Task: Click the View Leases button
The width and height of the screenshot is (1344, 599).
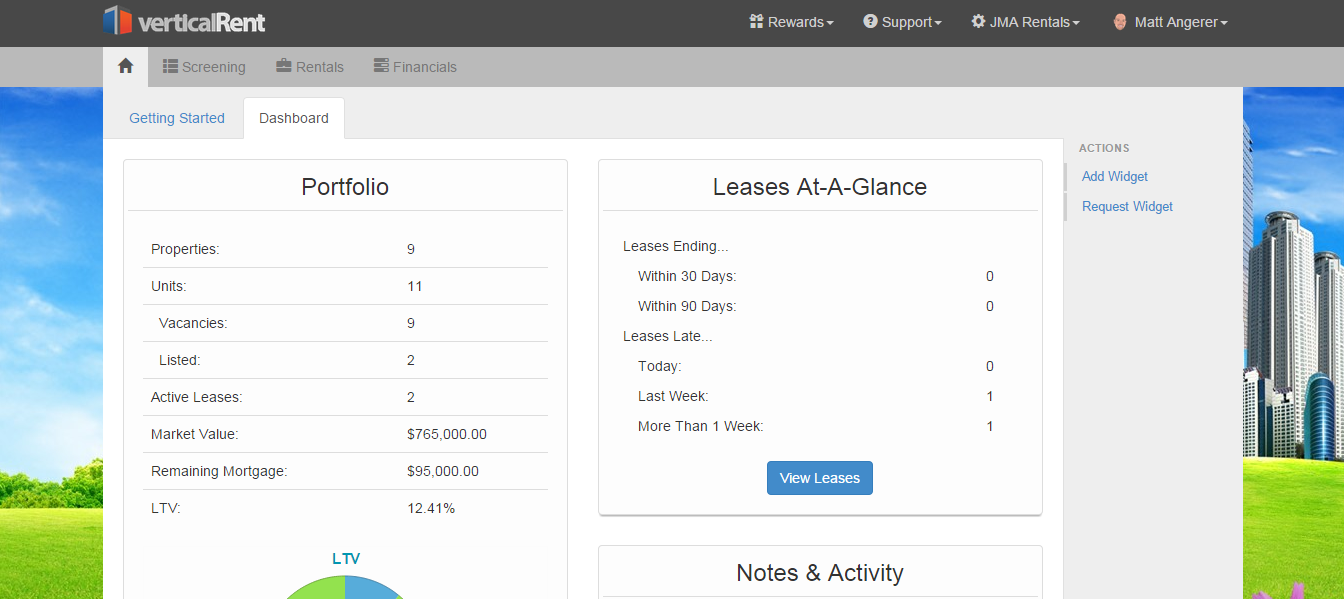Action: coord(820,478)
